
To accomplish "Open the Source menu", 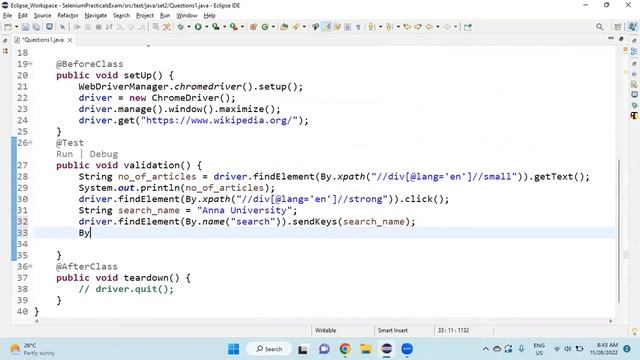I will click(42, 16).
